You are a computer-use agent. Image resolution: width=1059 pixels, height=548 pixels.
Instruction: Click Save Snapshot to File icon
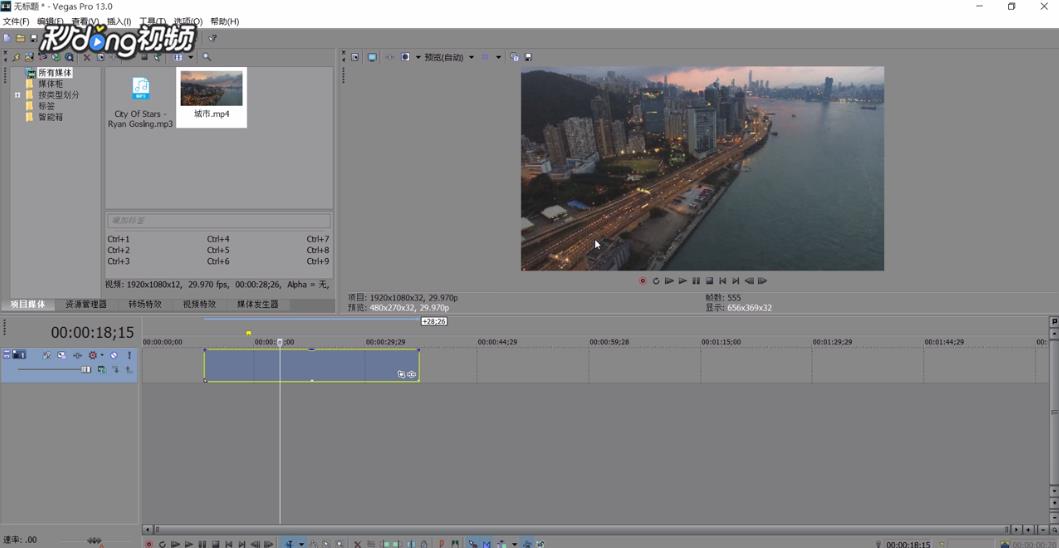[x=528, y=57]
